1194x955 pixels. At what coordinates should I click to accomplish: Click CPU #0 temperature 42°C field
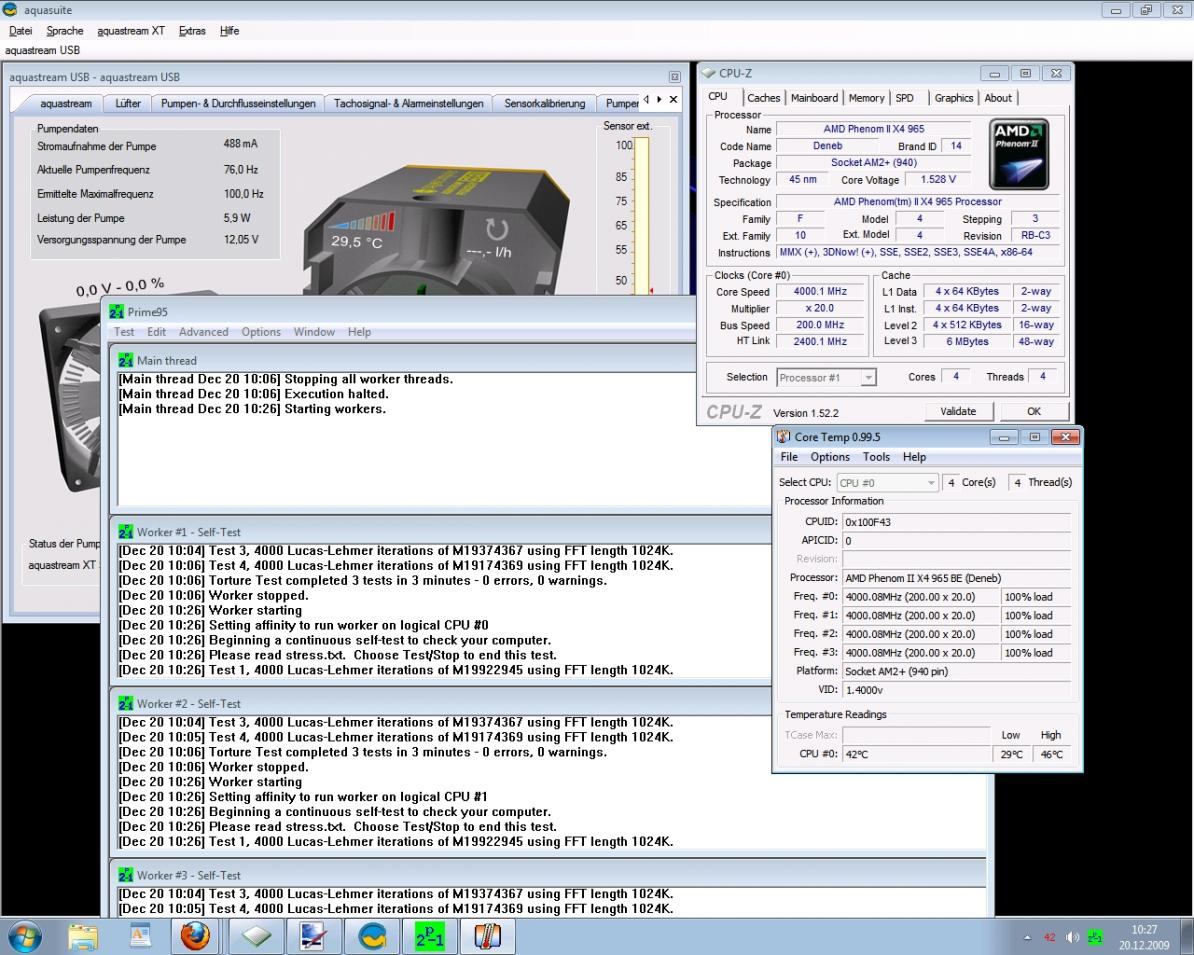(916, 754)
